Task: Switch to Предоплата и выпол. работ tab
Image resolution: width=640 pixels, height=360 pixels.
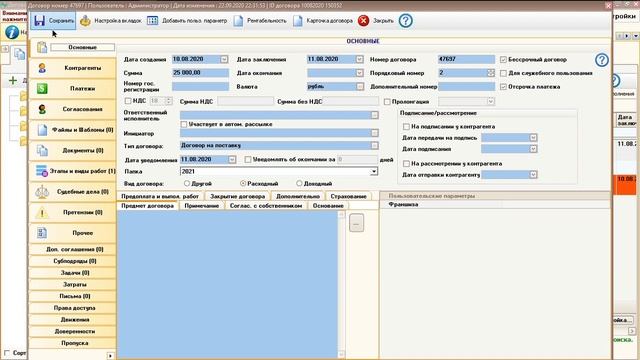Action: pyautogui.click(x=160, y=196)
